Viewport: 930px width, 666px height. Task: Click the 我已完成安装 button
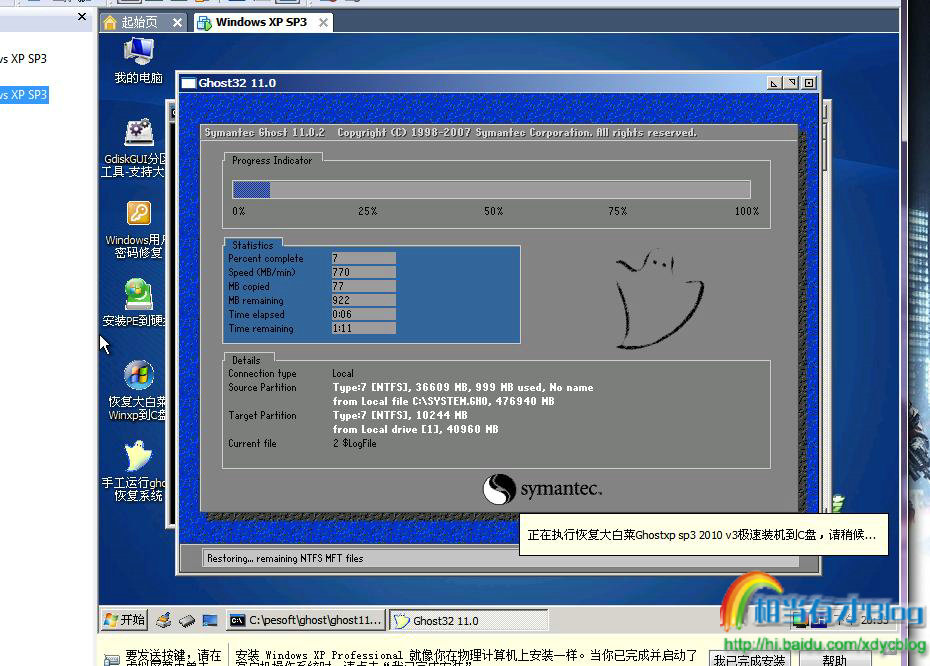[x=749, y=659]
